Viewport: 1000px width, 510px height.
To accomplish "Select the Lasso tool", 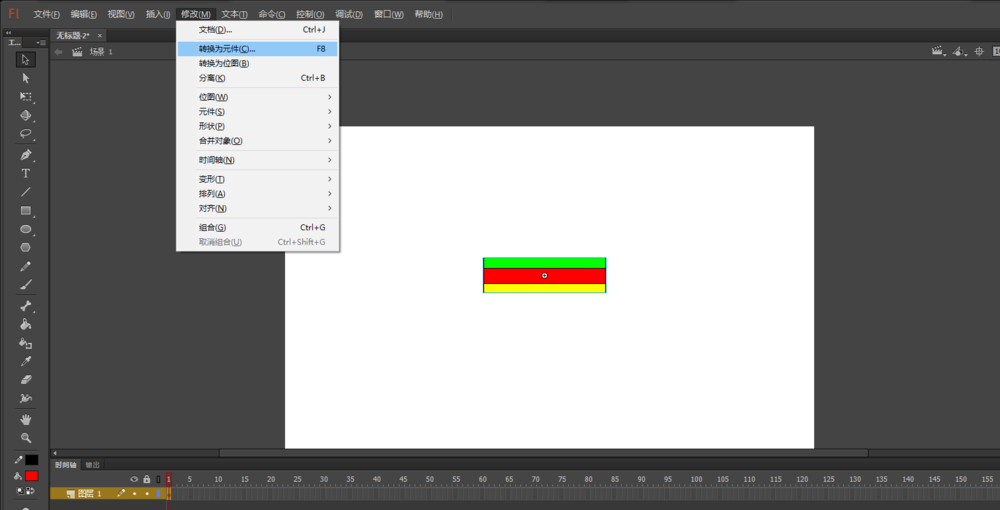I will [26, 135].
